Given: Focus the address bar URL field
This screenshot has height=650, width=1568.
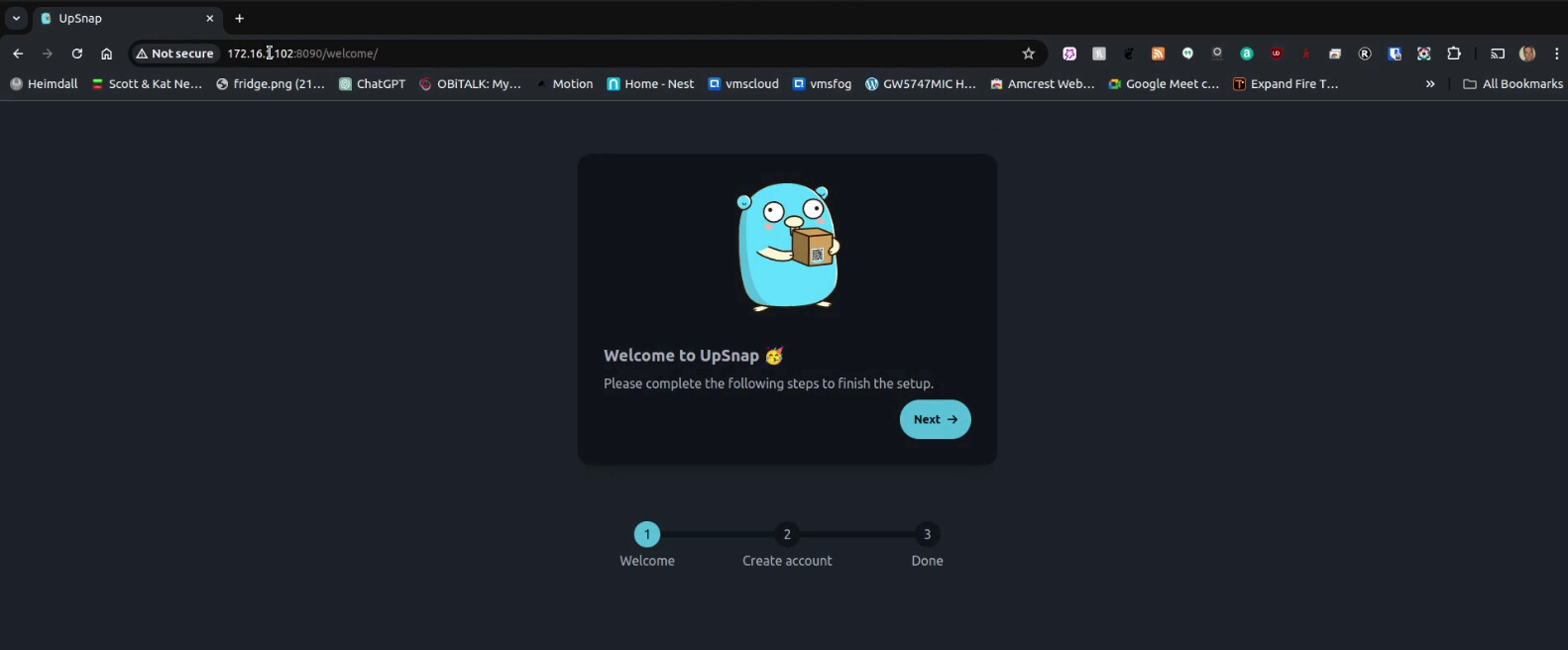Looking at the screenshot, I should pyautogui.click(x=619, y=54).
